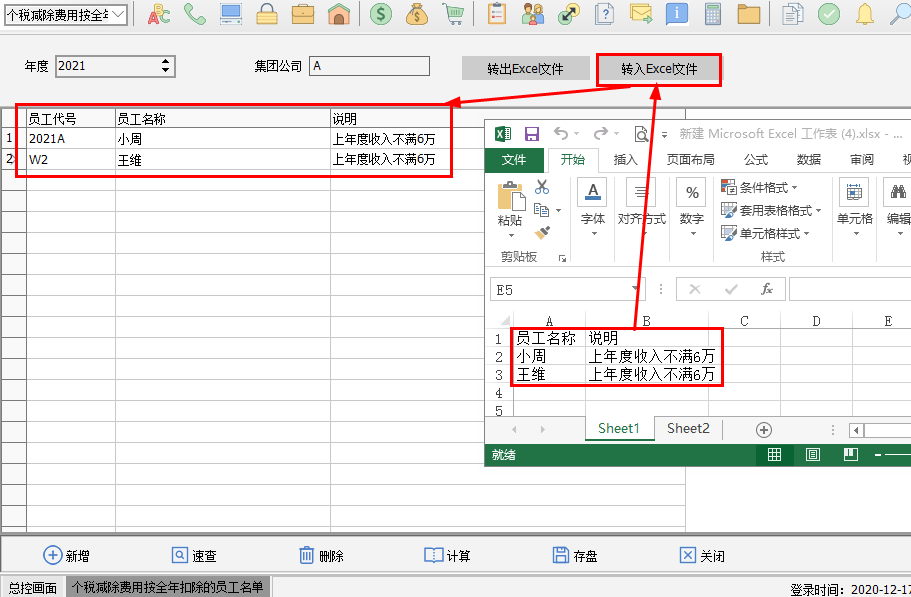Screen dimensions: 911x597
Task: Switch to 总控画面 tab
Action: tap(33, 588)
